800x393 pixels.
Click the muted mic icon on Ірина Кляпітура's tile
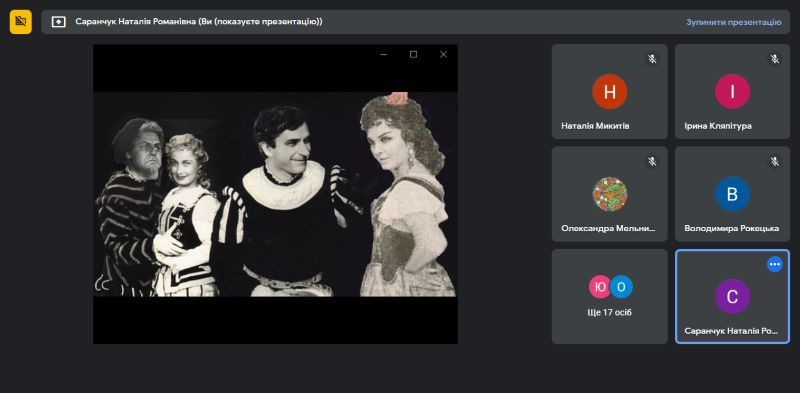tap(775, 59)
